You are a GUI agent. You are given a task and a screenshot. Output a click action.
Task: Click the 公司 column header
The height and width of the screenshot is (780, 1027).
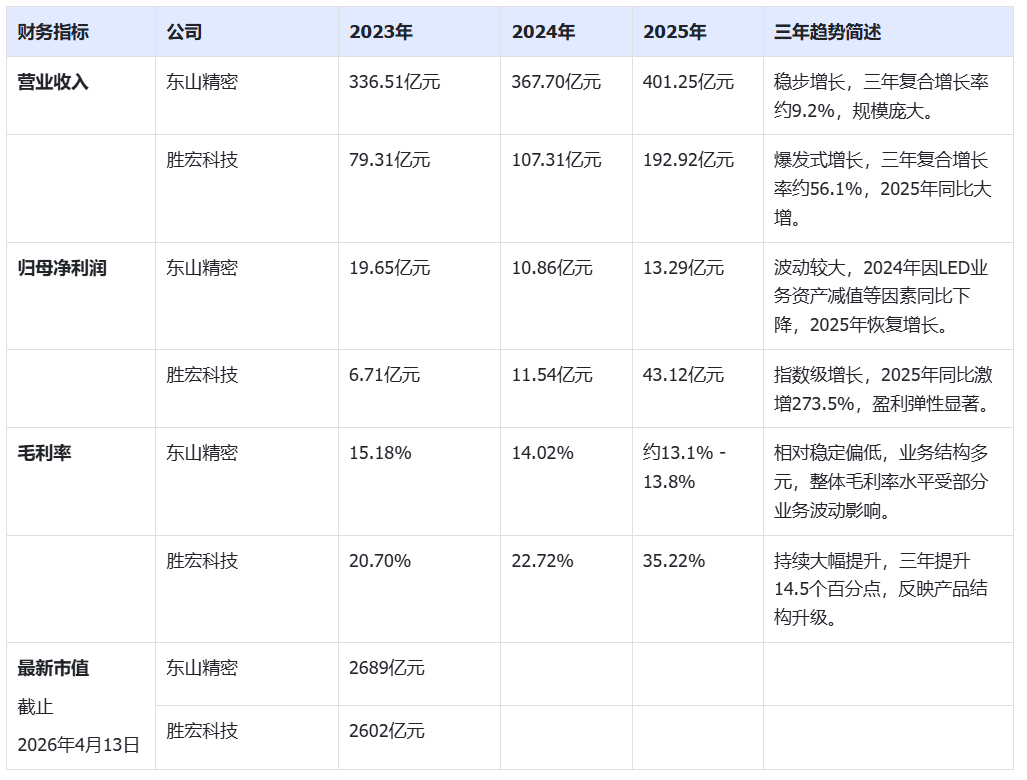click(x=187, y=31)
